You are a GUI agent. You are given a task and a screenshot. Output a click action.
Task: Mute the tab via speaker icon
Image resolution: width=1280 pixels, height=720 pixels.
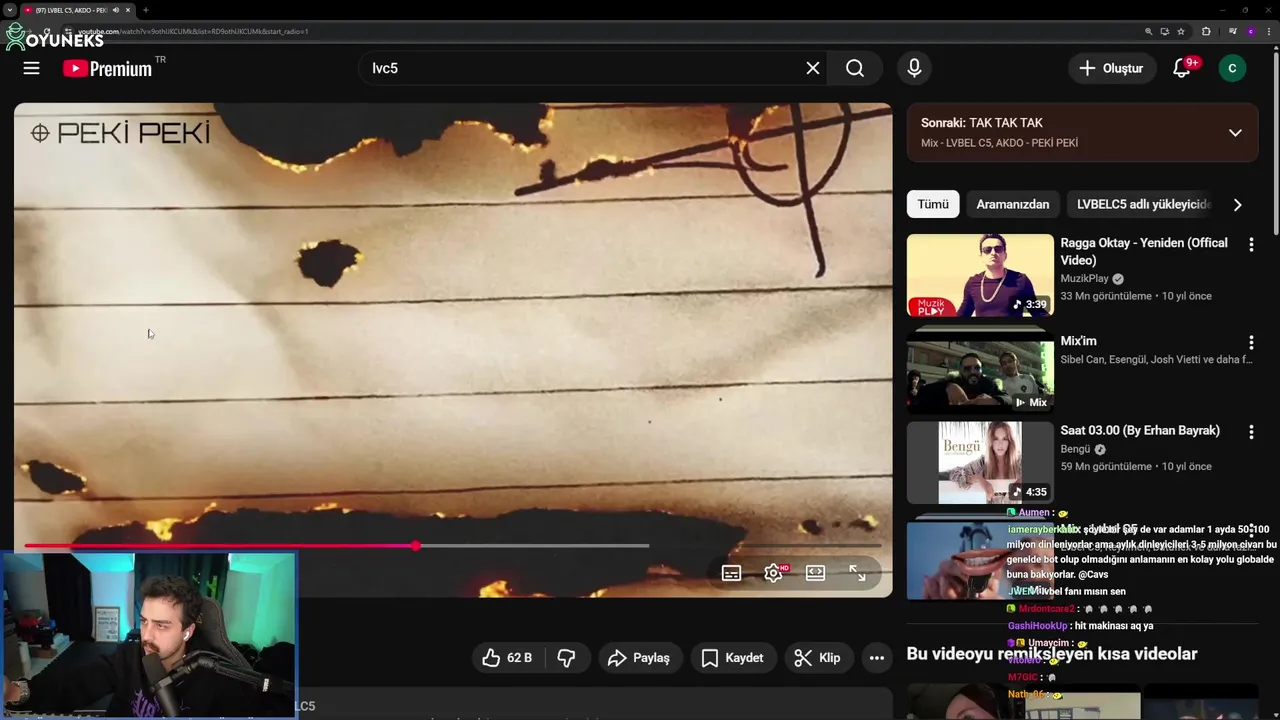(x=116, y=10)
